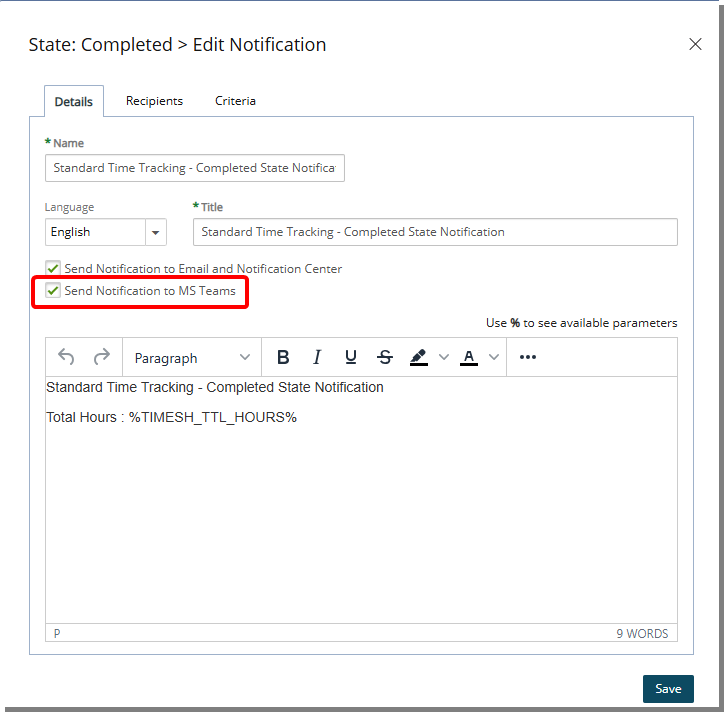Open the Paragraph format dropdown

tap(192, 358)
